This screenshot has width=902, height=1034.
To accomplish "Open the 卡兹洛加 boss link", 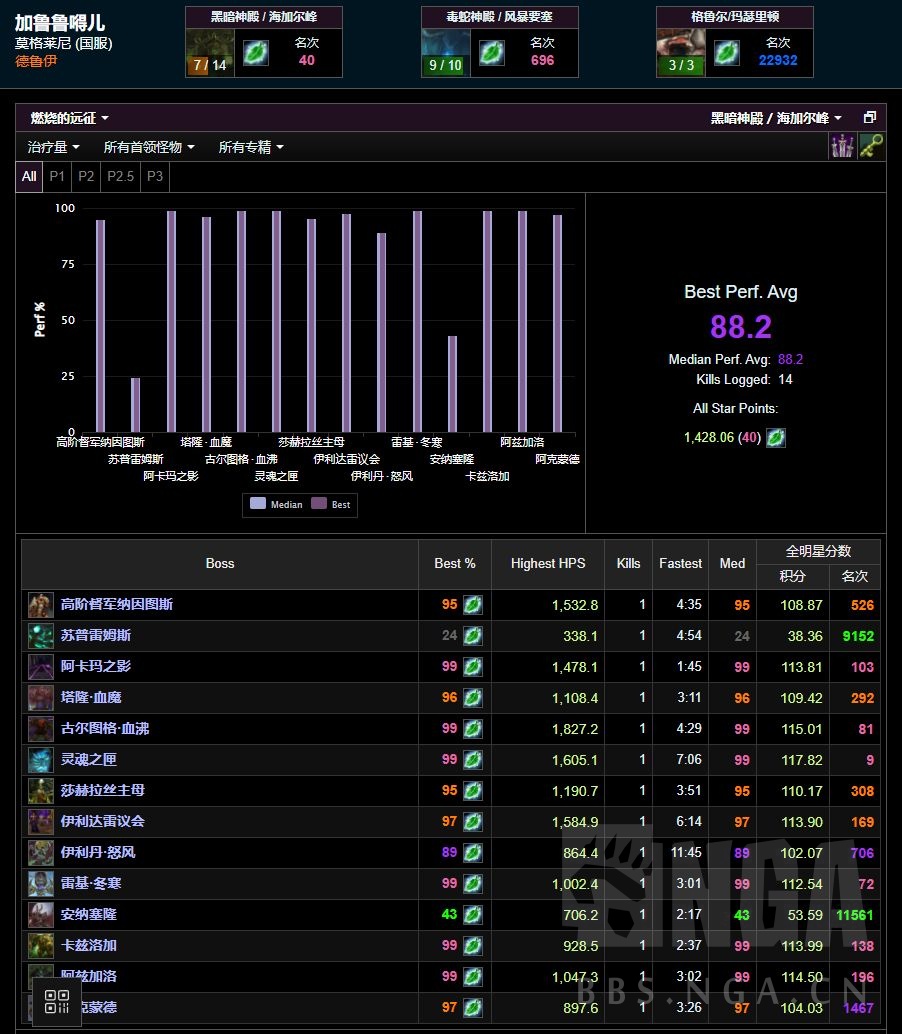I will click(89, 946).
